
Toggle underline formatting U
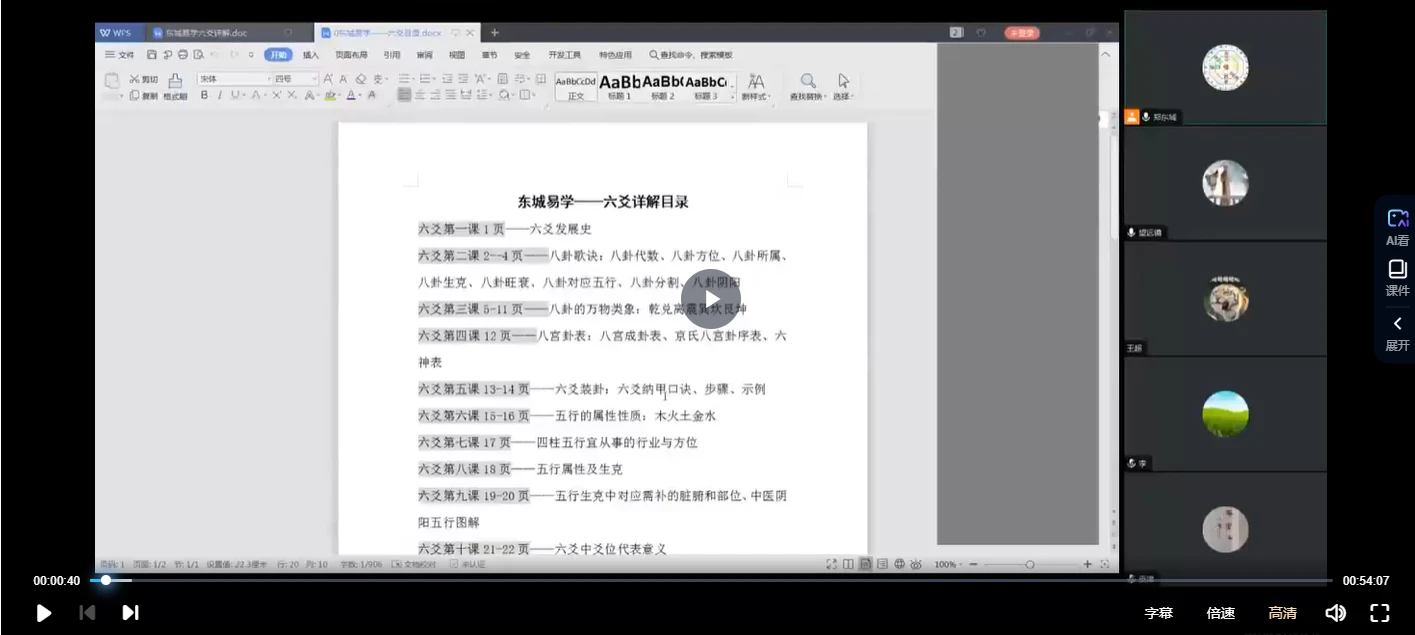tap(235, 95)
